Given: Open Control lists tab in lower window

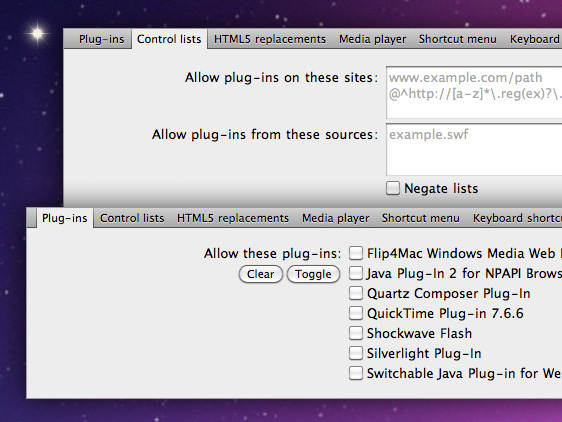Looking at the screenshot, I should point(132,218).
